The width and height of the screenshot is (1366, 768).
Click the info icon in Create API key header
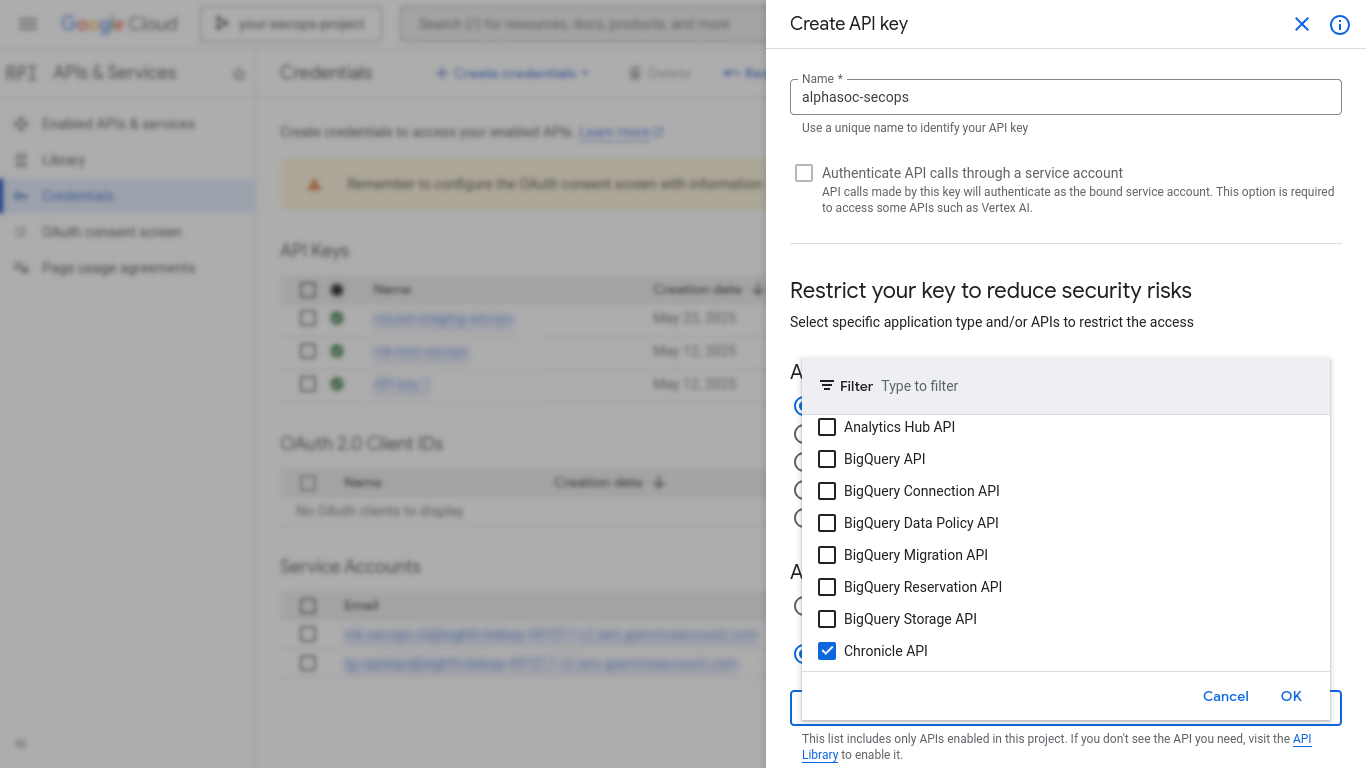[1339, 25]
